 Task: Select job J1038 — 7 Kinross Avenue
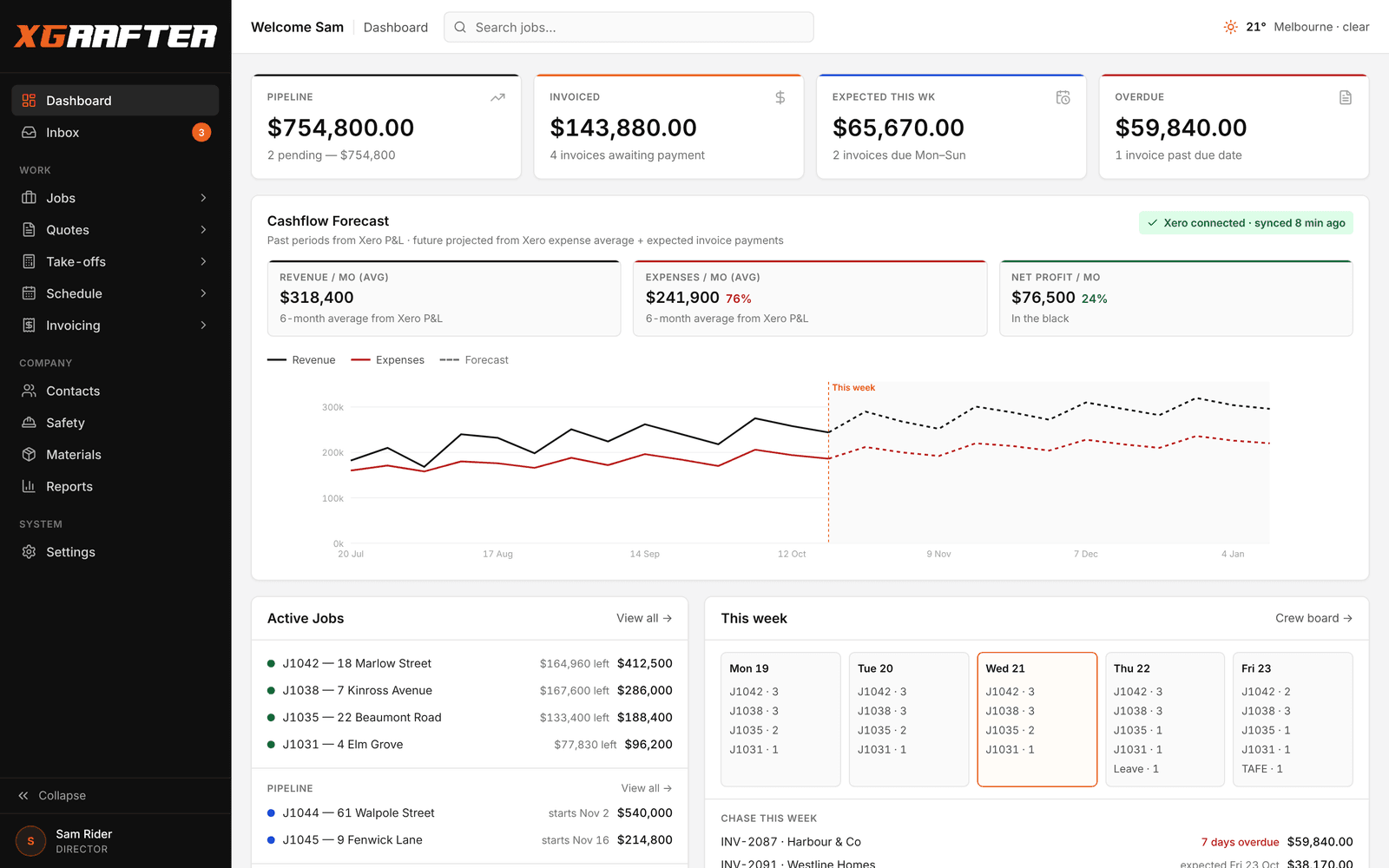(470, 690)
